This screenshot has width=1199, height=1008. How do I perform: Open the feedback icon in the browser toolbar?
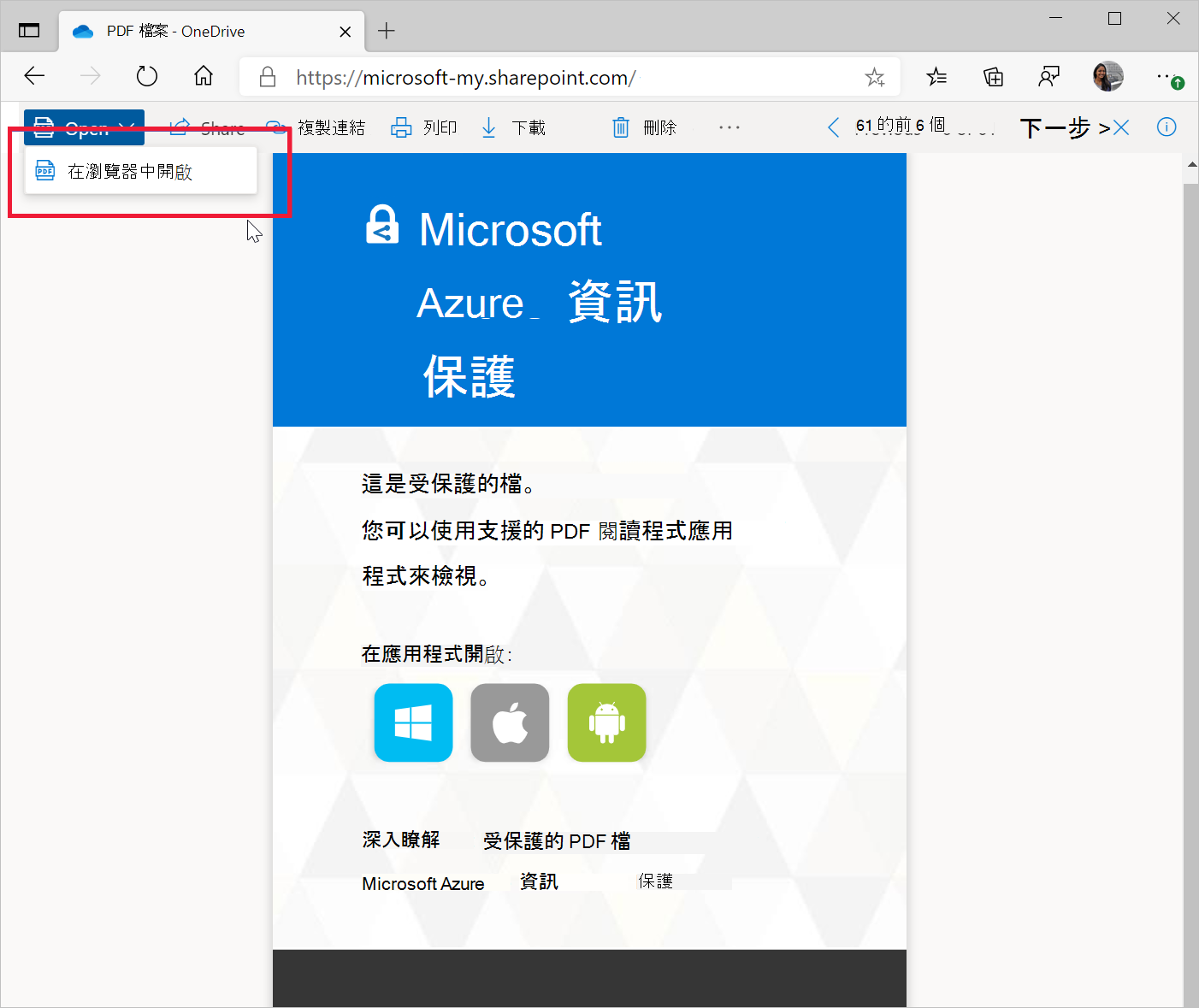pyautogui.click(x=1048, y=77)
